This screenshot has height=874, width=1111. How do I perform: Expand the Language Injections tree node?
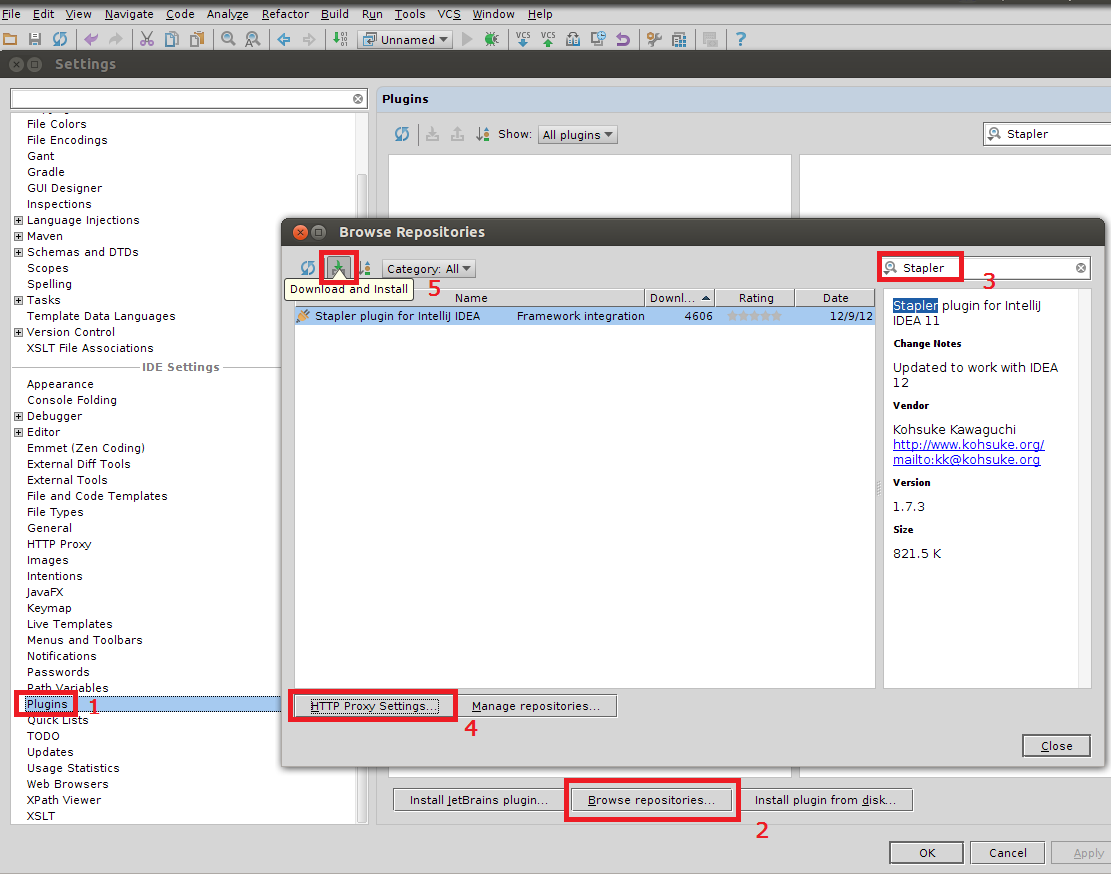pyautogui.click(x=18, y=220)
